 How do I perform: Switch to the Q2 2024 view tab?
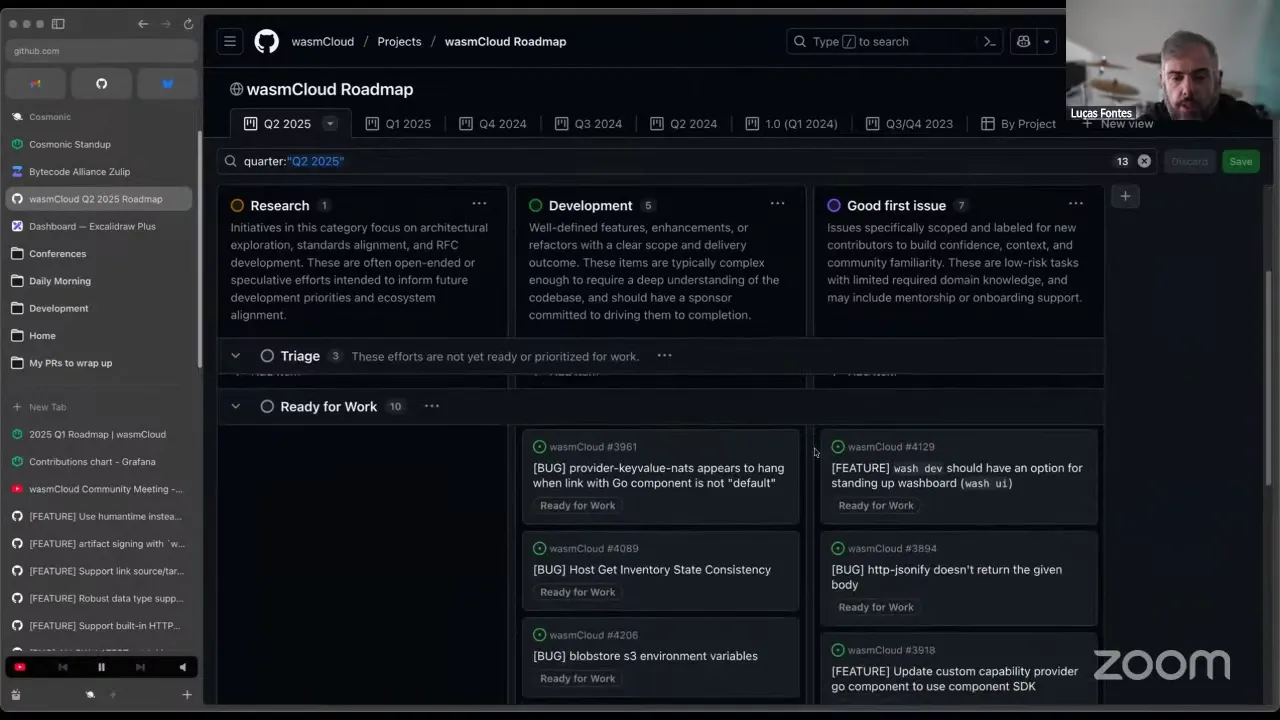click(x=683, y=124)
